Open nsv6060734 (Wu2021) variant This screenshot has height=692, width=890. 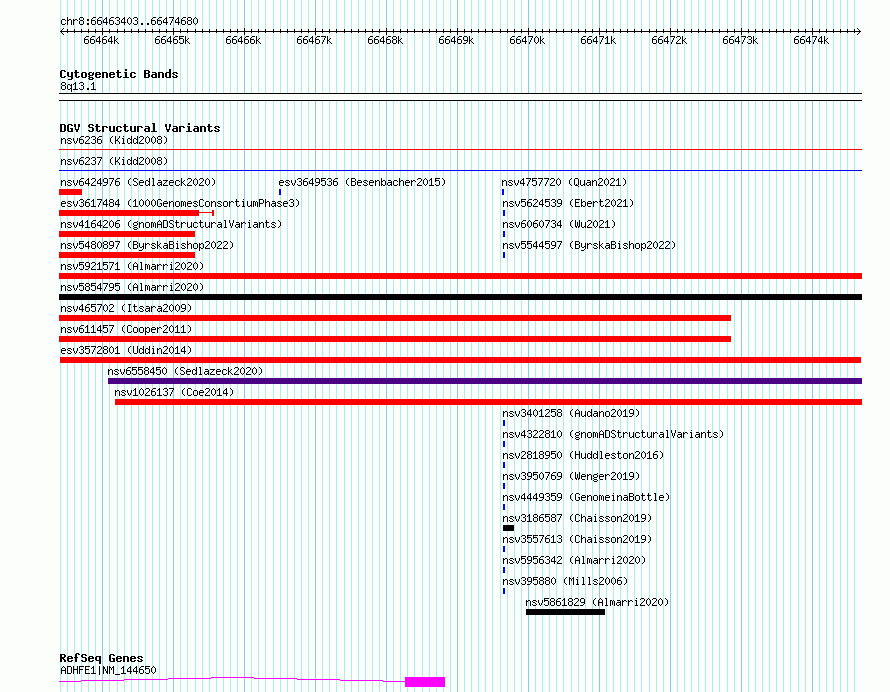click(x=559, y=224)
